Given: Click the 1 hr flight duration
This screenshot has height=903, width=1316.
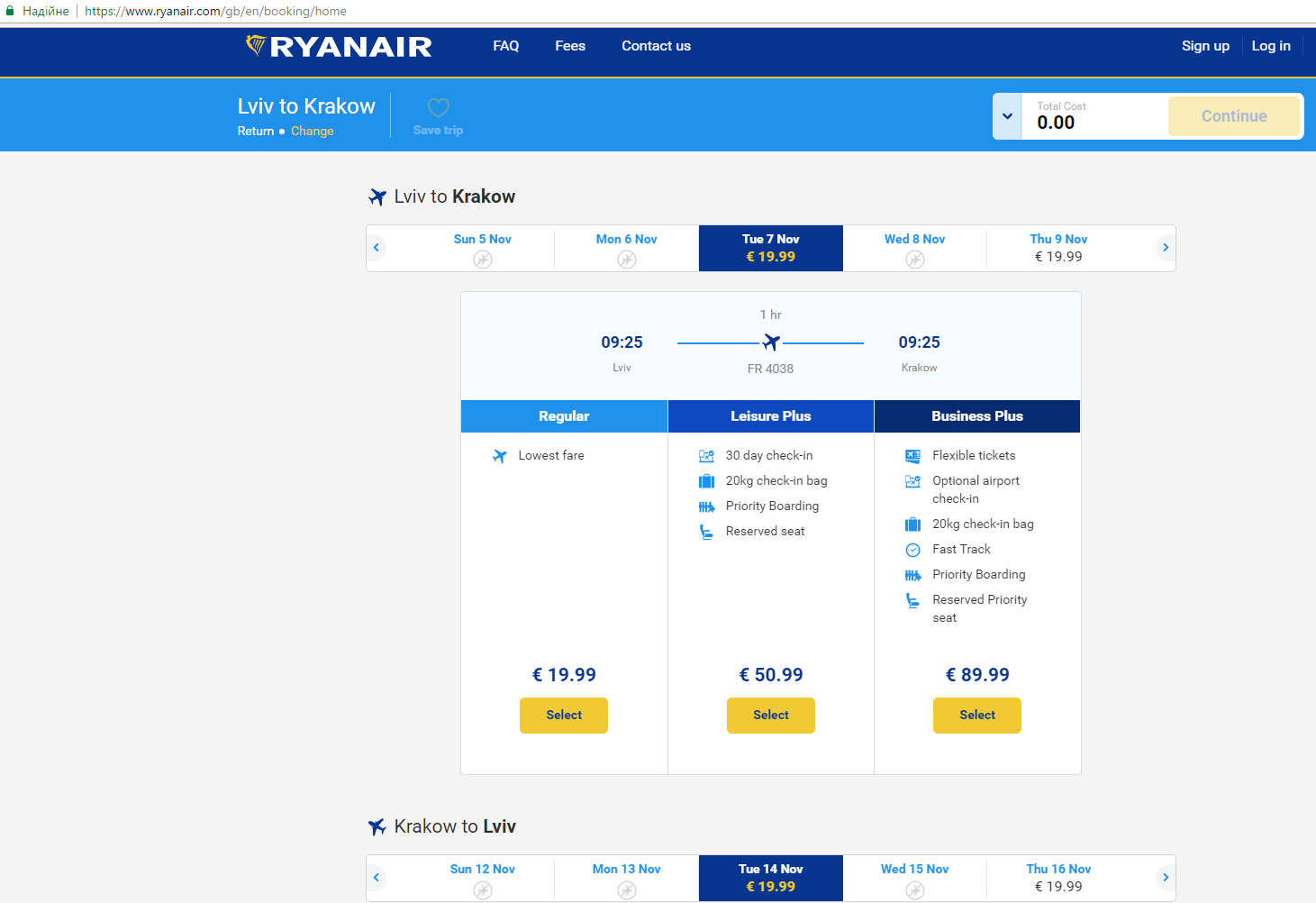Looking at the screenshot, I should [x=771, y=315].
